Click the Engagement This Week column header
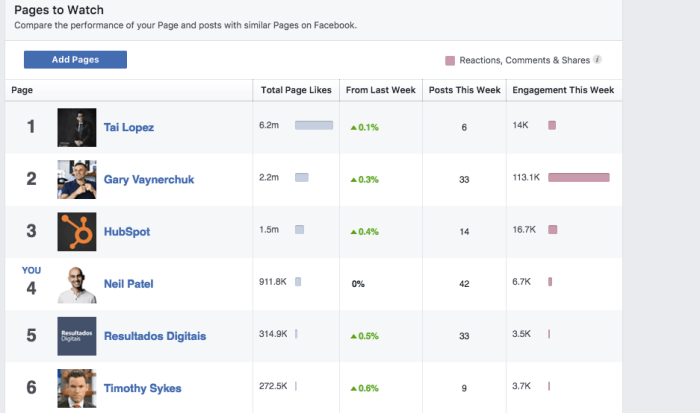 click(x=563, y=90)
